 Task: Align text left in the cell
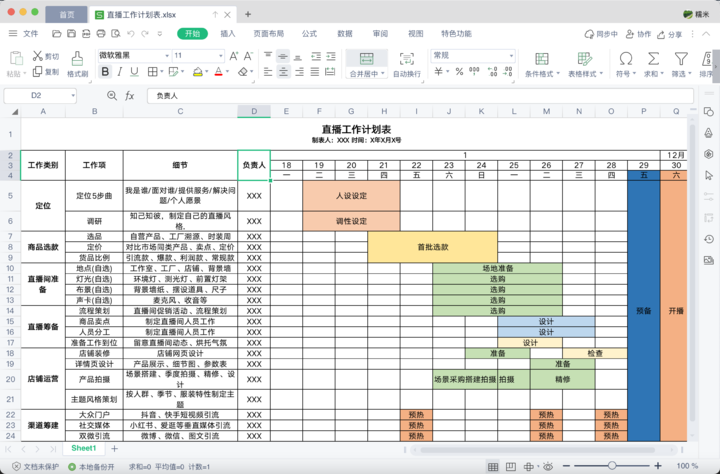click(268, 72)
